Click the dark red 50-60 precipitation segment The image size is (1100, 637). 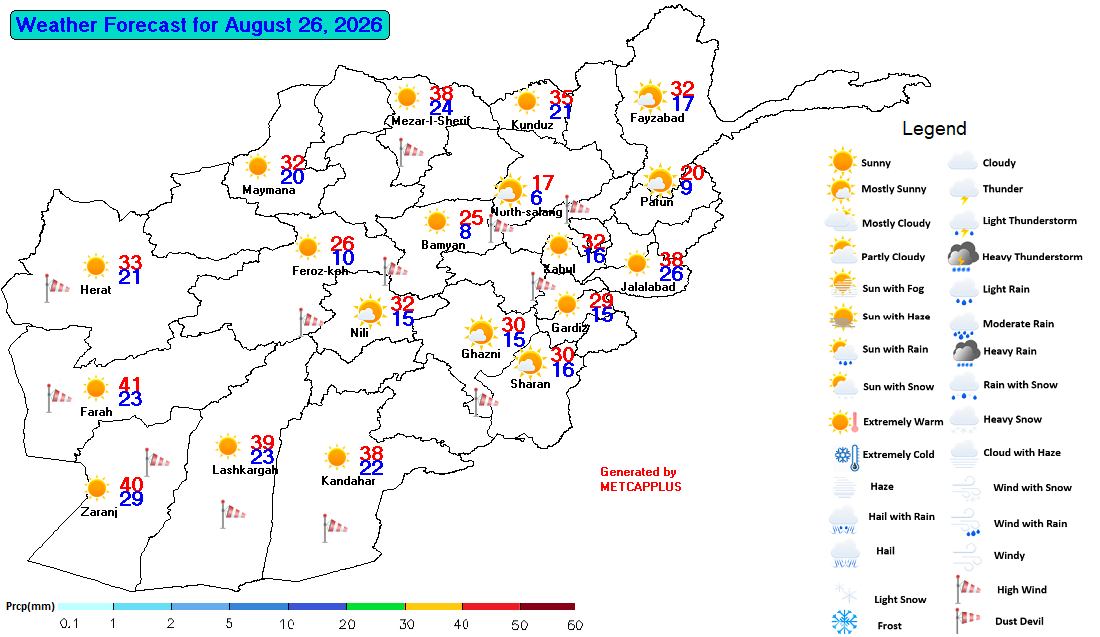(x=547, y=606)
